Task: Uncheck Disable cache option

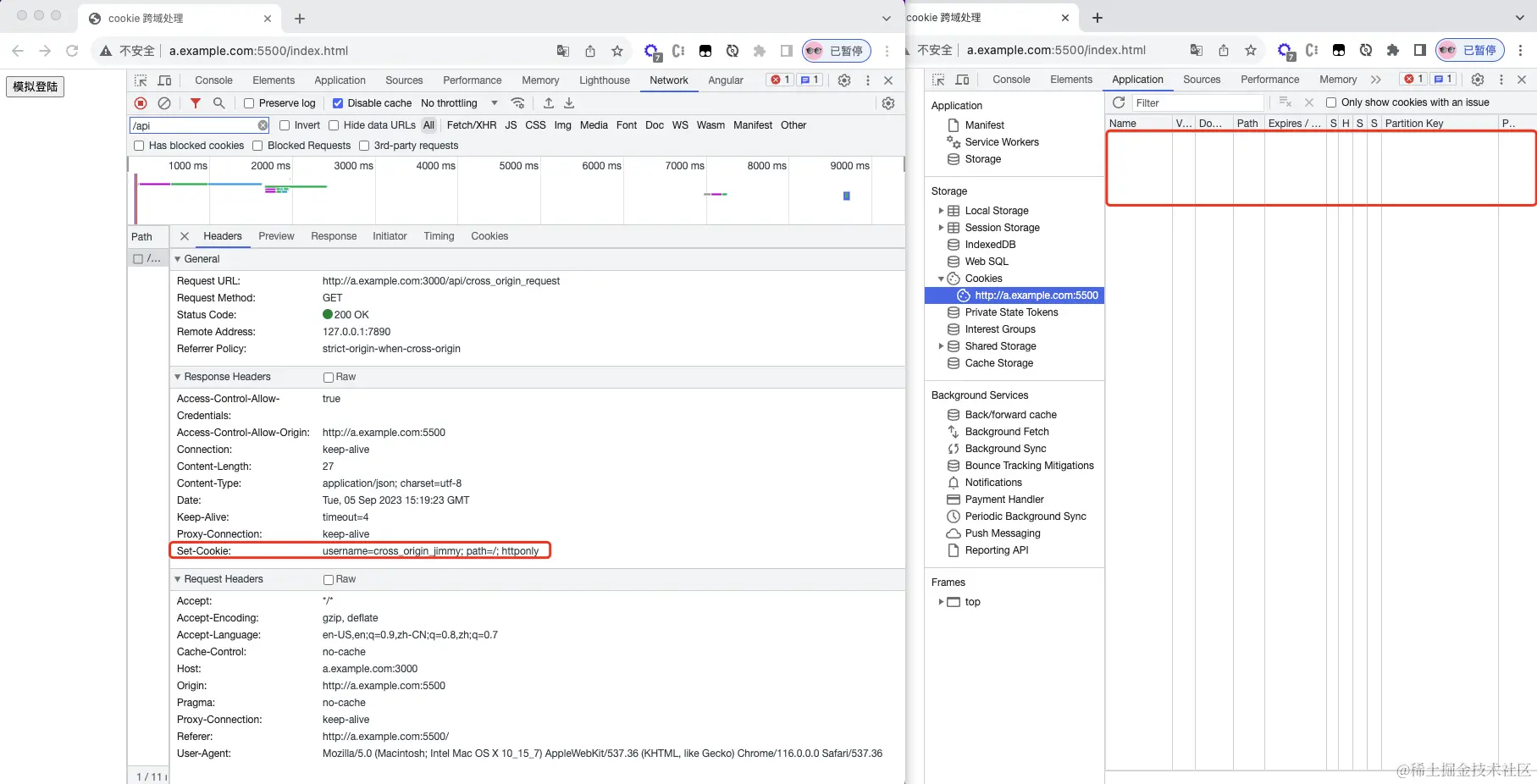Action: pos(338,103)
